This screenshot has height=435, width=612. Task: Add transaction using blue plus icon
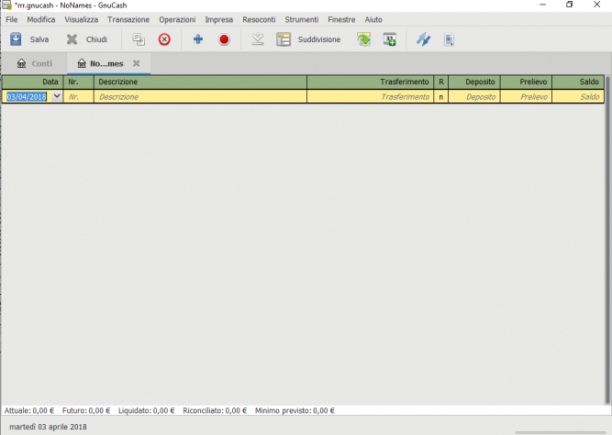pyautogui.click(x=198, y=39)
